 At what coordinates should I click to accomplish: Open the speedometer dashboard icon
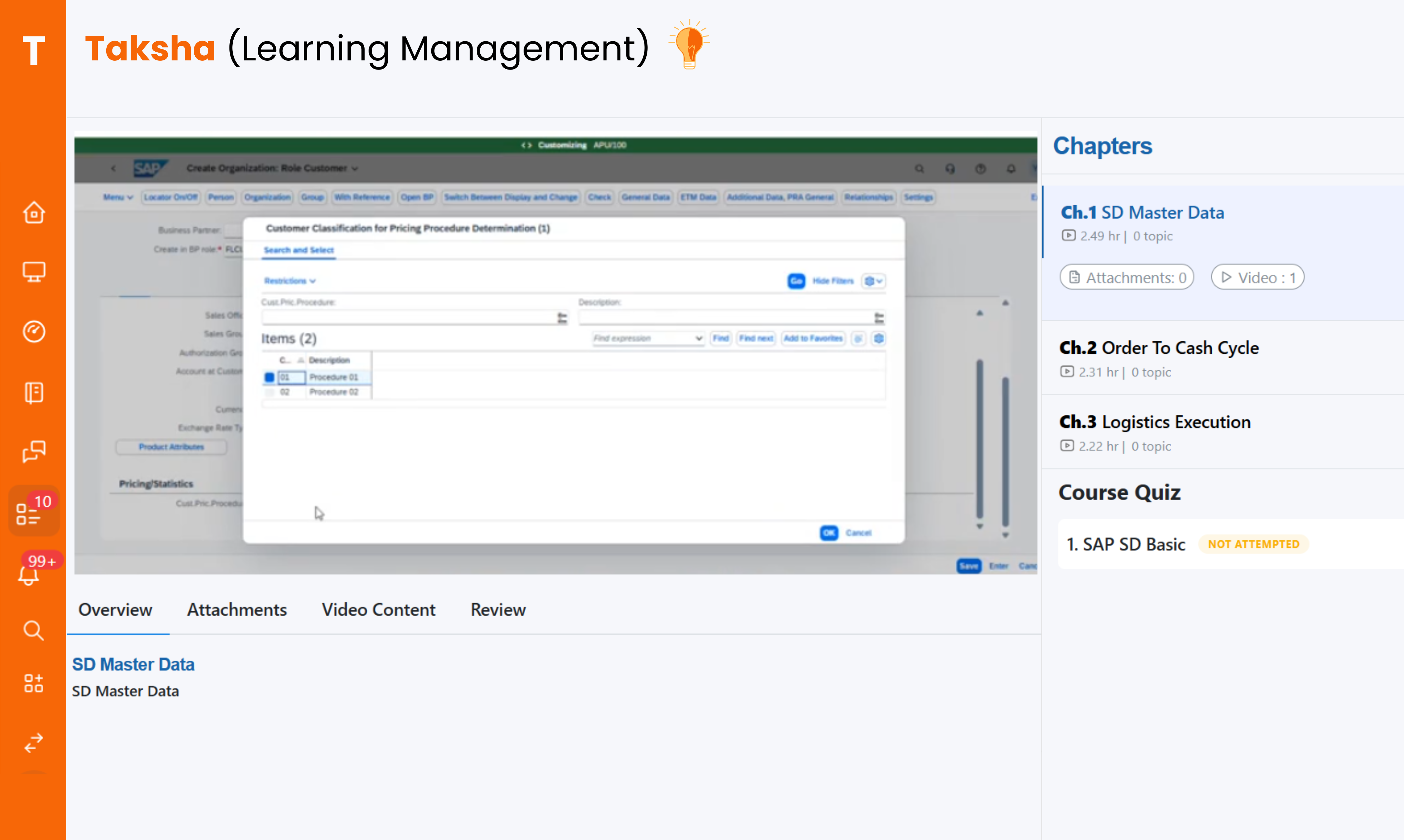coord(33,332)
